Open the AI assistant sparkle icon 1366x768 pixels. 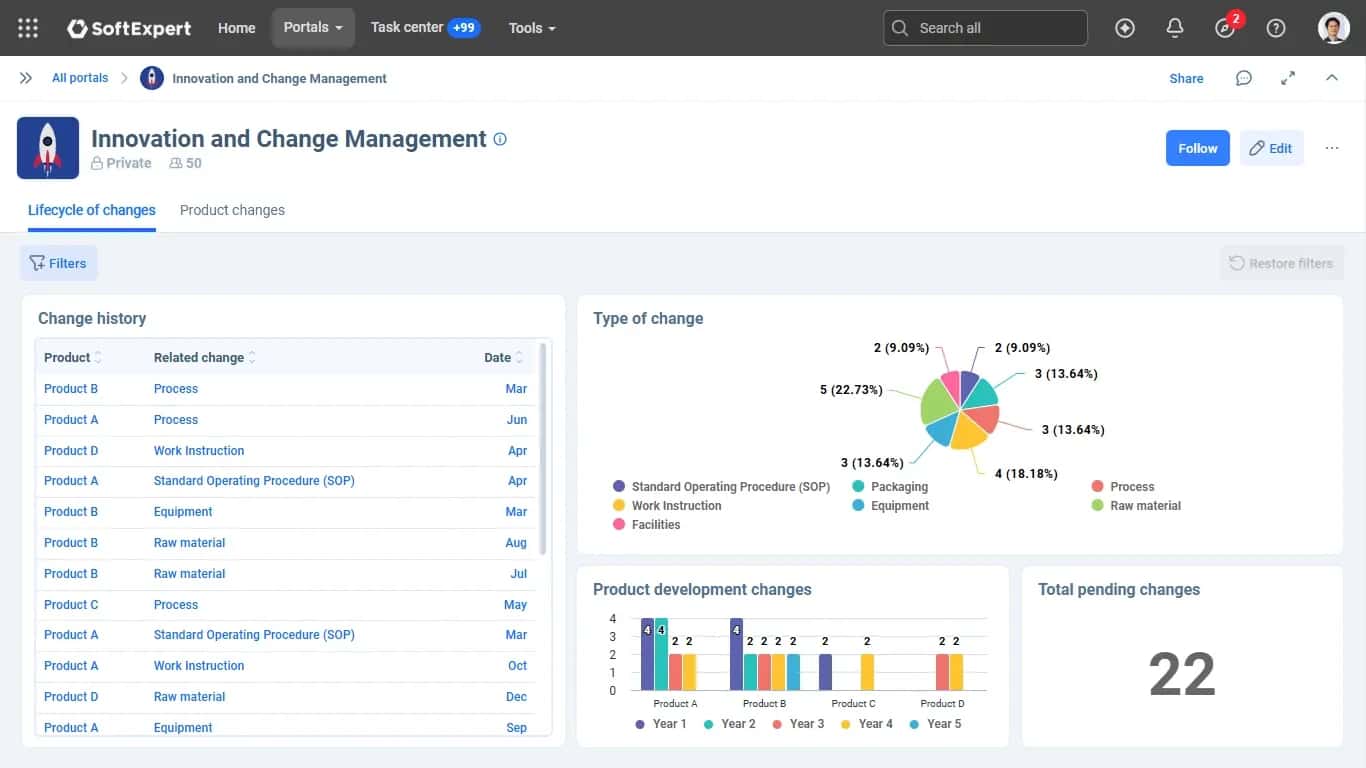coord(1125,28)
